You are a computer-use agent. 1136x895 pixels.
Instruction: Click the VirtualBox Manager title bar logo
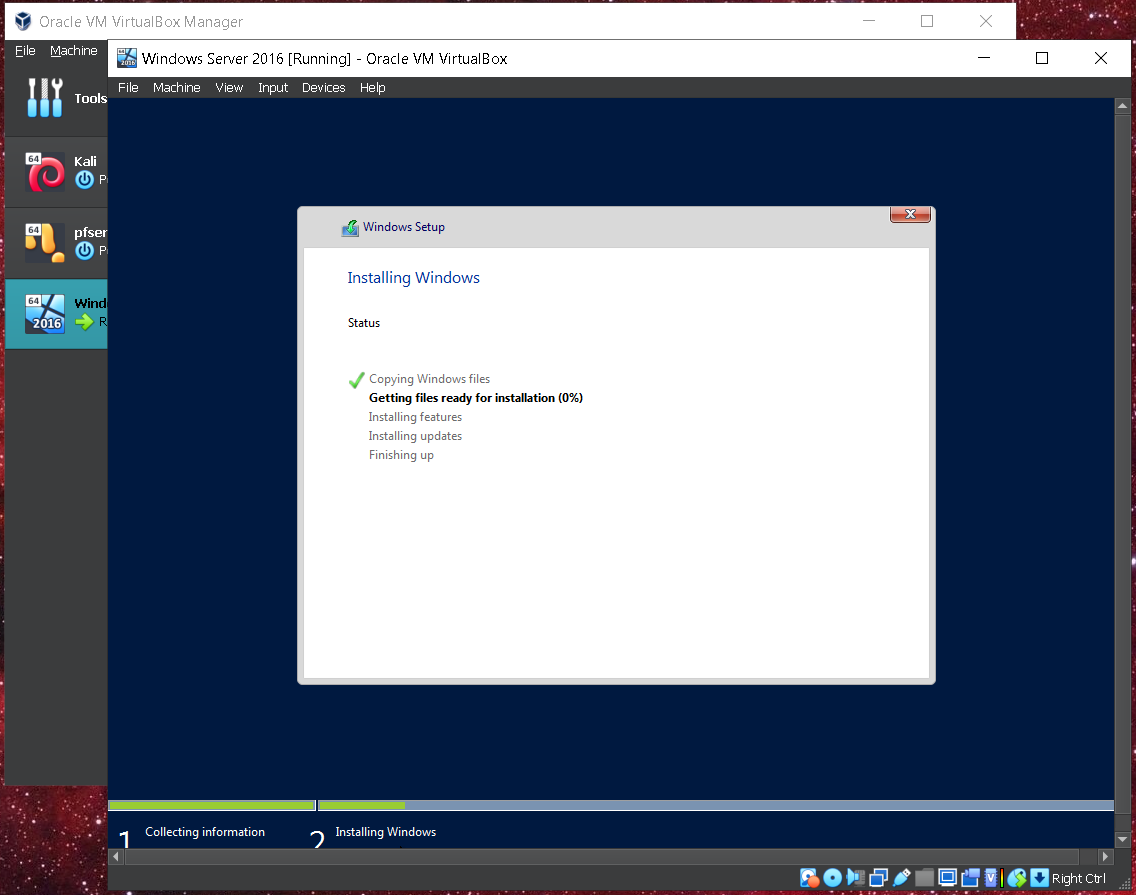[23, 21]
